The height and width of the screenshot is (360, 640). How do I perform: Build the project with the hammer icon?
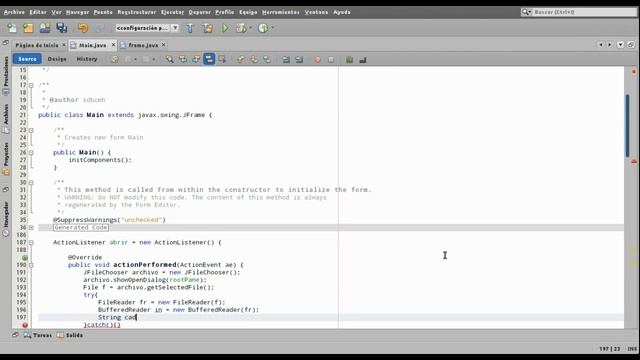click(x=190, y=28)
